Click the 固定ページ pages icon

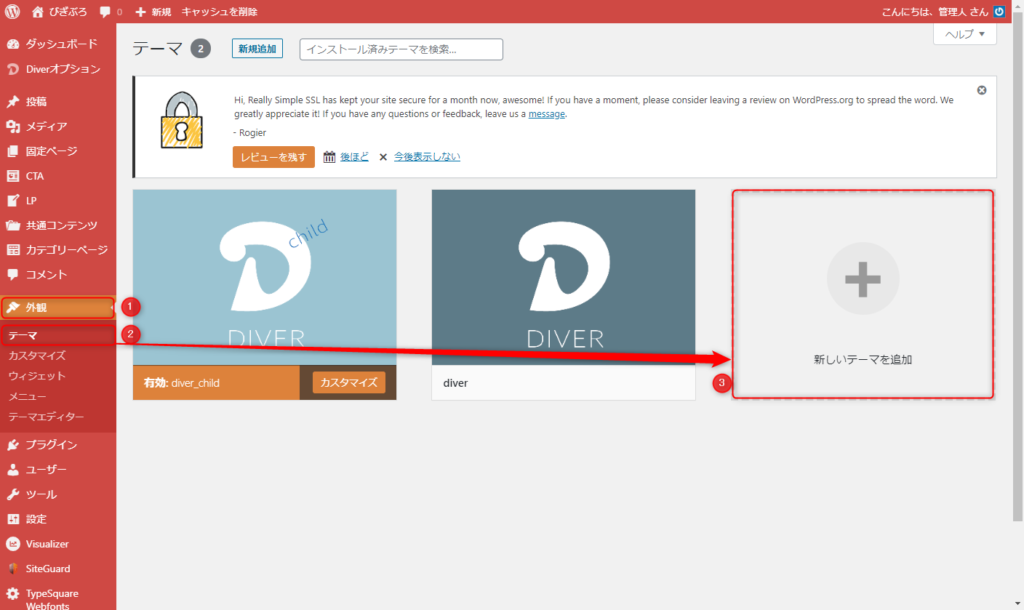click(x=13, y=151)
